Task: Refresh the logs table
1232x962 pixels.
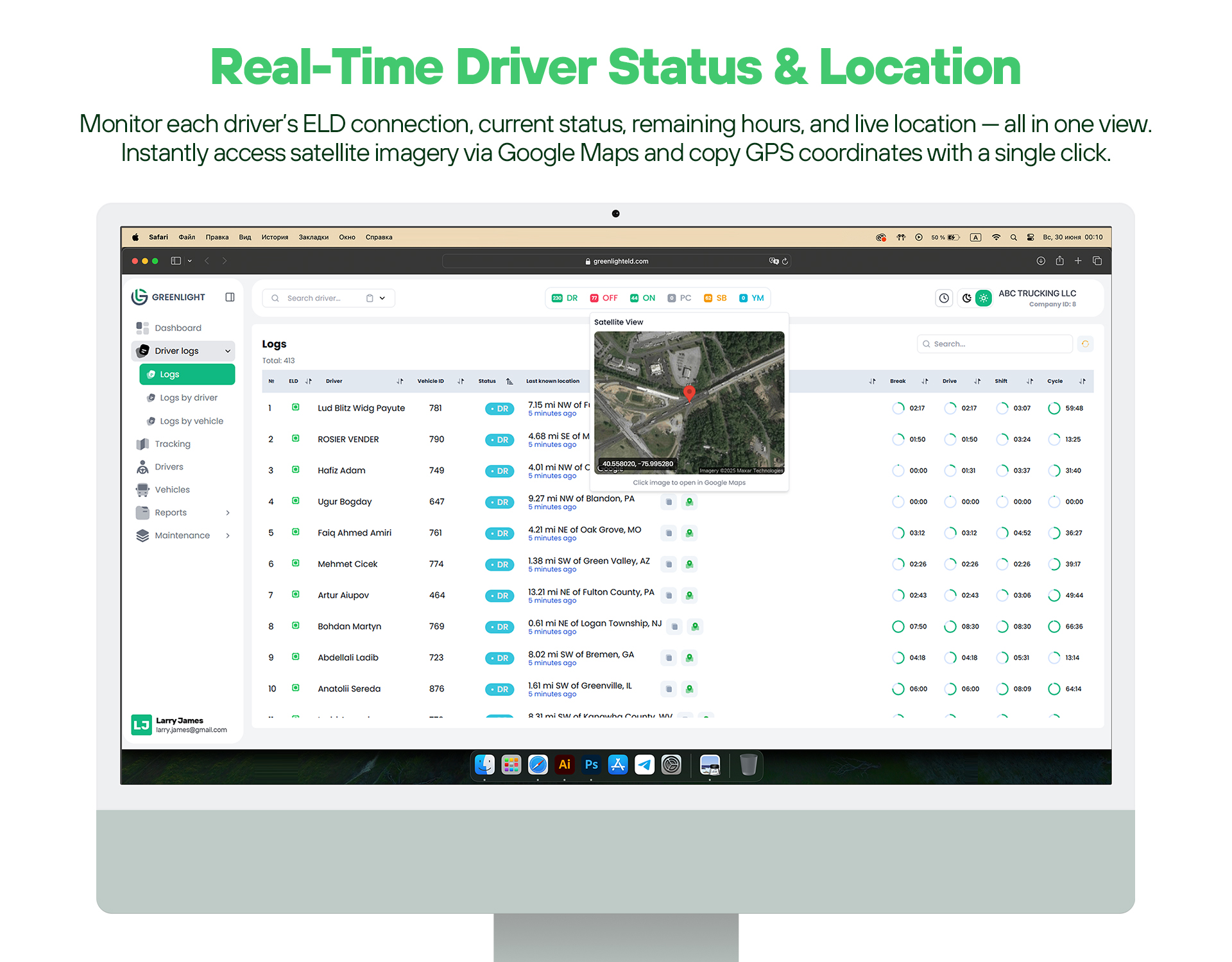Action: [1085, 344]
